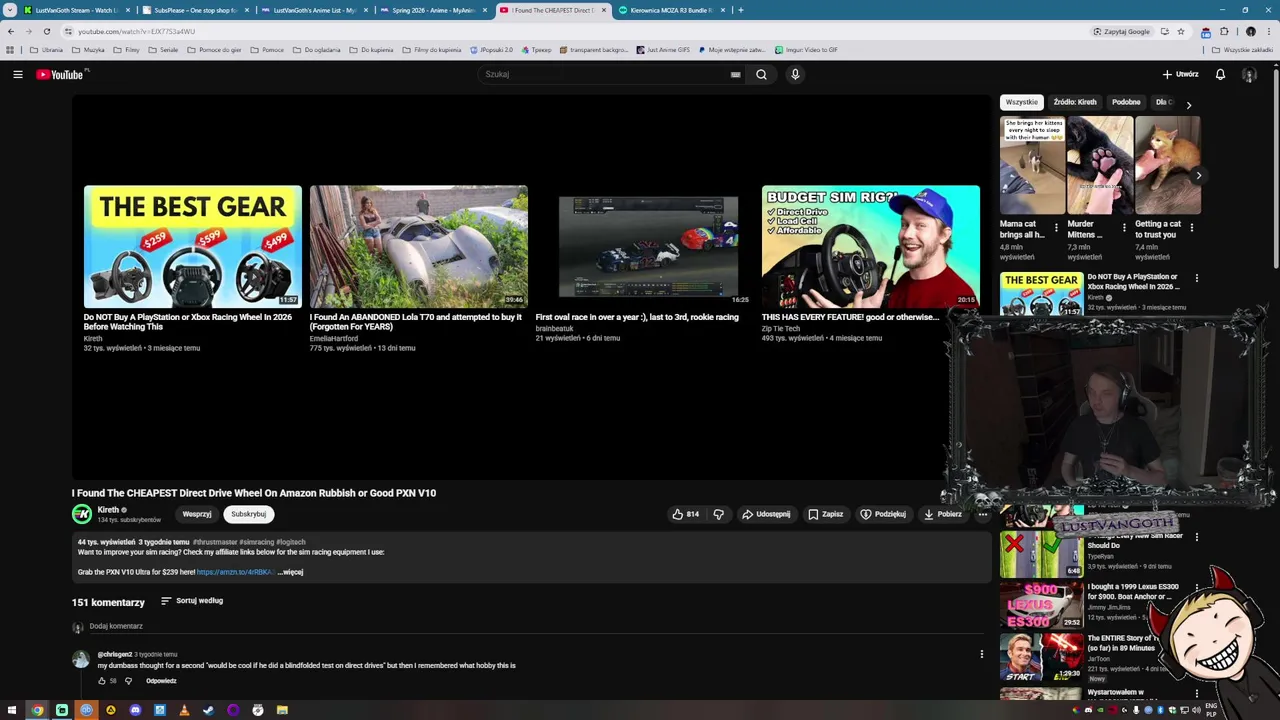The height and width of the screenshot is (720, 1280).
Task: Open Windows Start menu
Action: (12, 710)
